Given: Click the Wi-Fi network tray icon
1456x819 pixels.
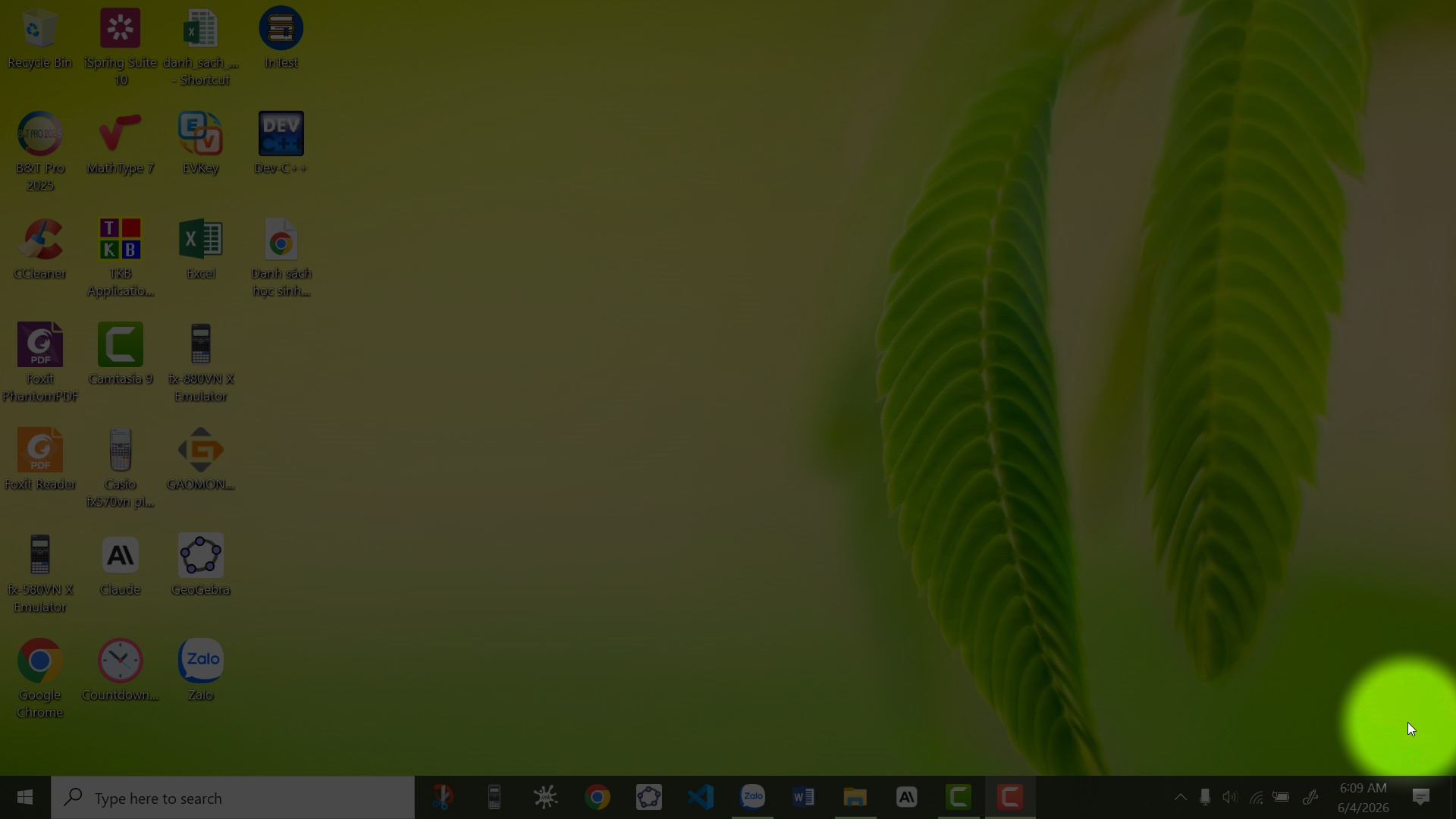Looking at the screenshot, I should pyautogui.click(x=1256, y=797).
